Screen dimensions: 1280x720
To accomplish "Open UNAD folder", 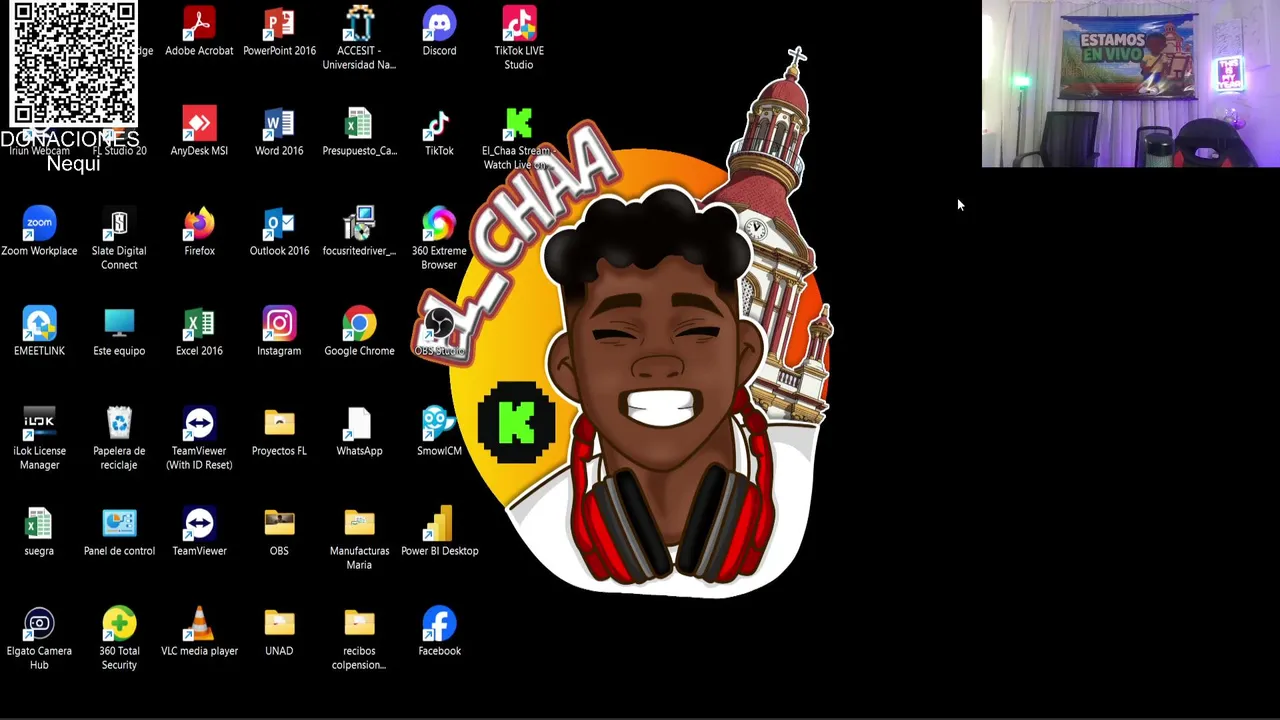I will (279, 632).
